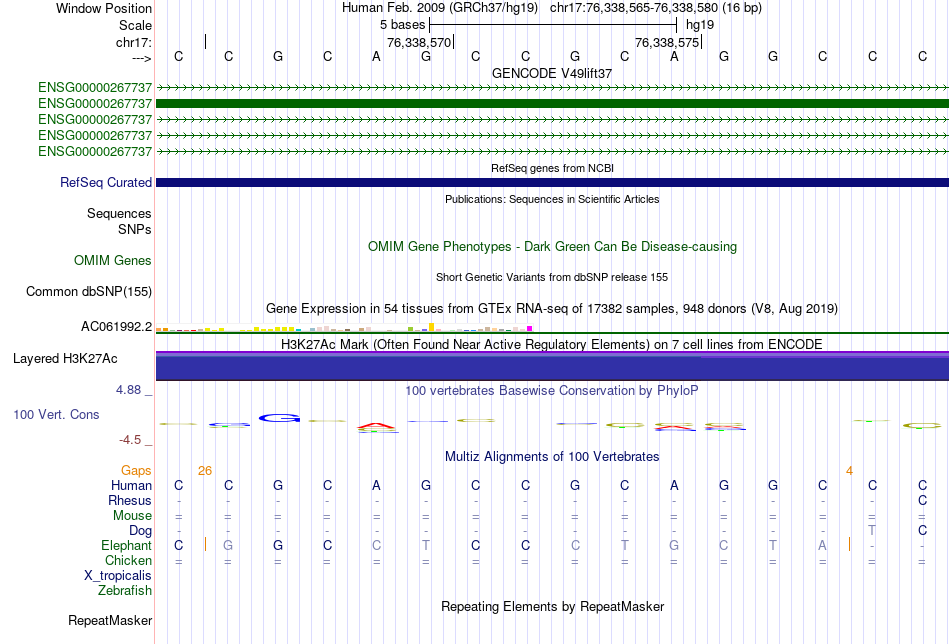This screenshot has width=950, height=644.
Task: Click the 76,338,570 coordinate marker
Action: point(419,42)
